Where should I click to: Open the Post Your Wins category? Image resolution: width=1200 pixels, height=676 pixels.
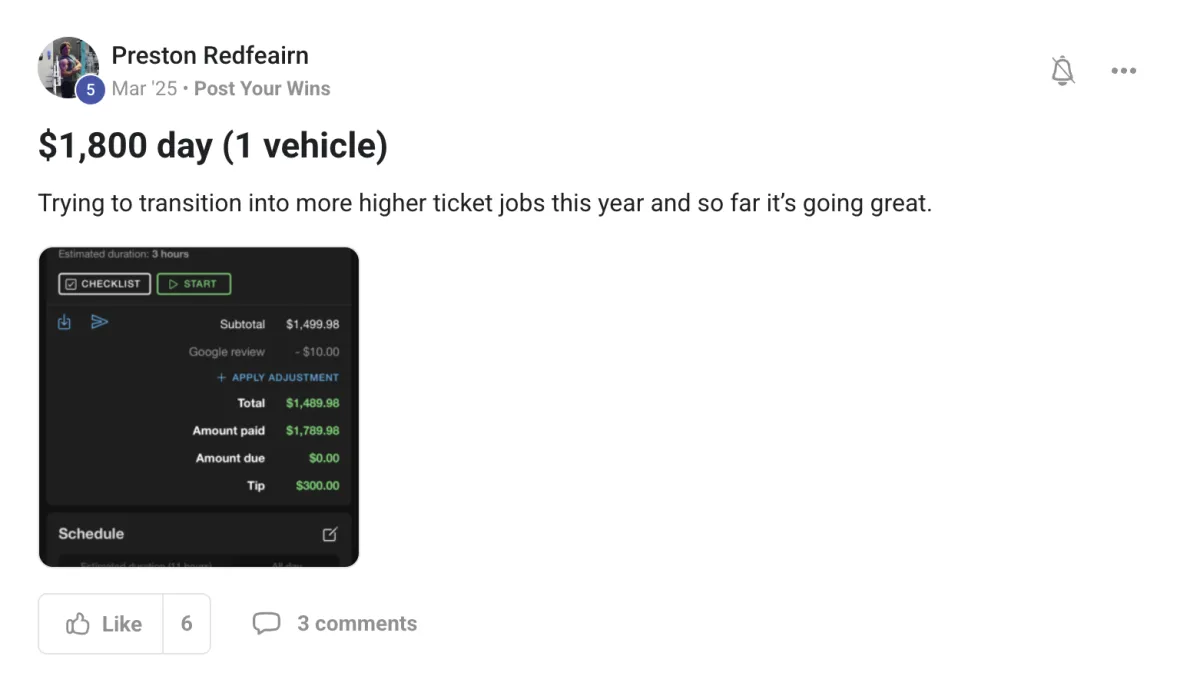click(262, 89)
